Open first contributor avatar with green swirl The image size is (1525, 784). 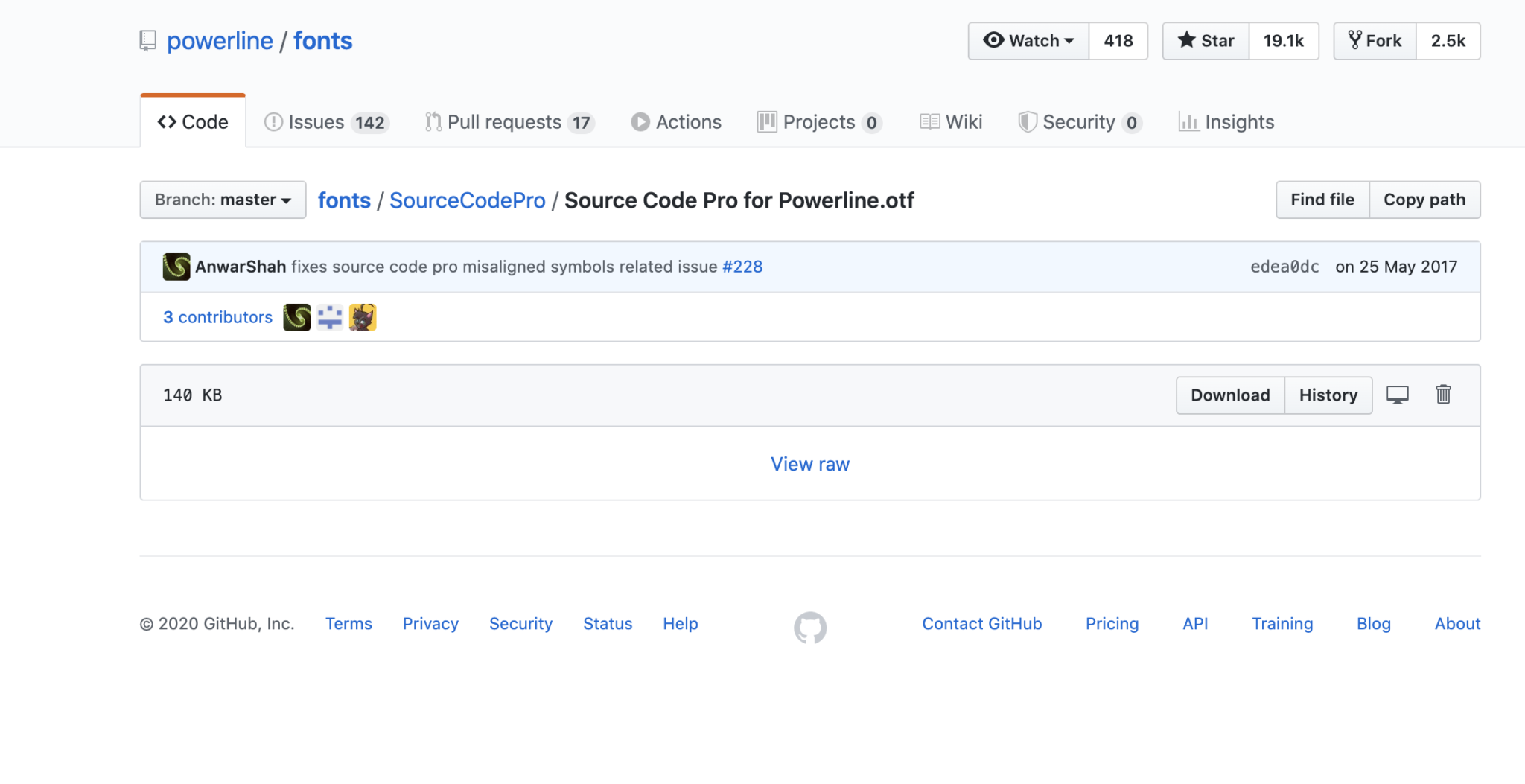pyautogui.click(x=297, y=317)
